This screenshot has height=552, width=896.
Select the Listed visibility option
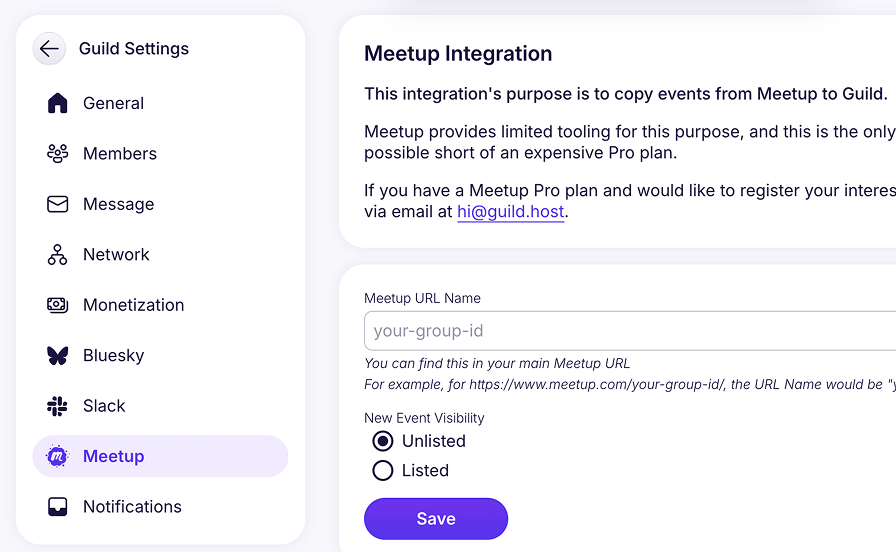(x=383, y=470)
